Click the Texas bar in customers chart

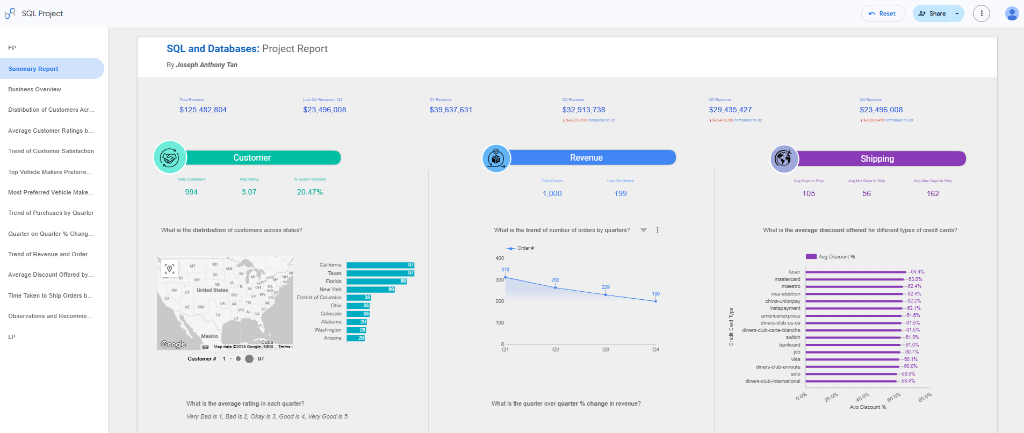pos(381,273)
